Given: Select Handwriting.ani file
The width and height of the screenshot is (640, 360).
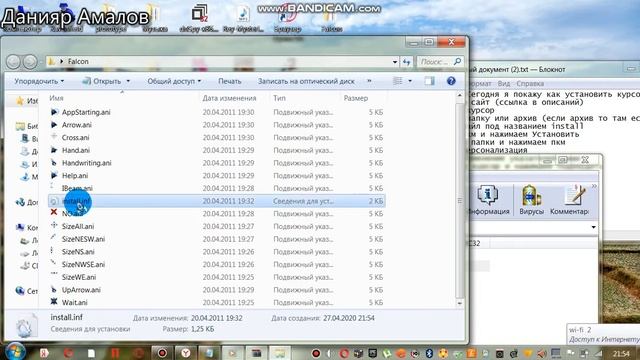Looking at the screenshot, I should (87, 162).
